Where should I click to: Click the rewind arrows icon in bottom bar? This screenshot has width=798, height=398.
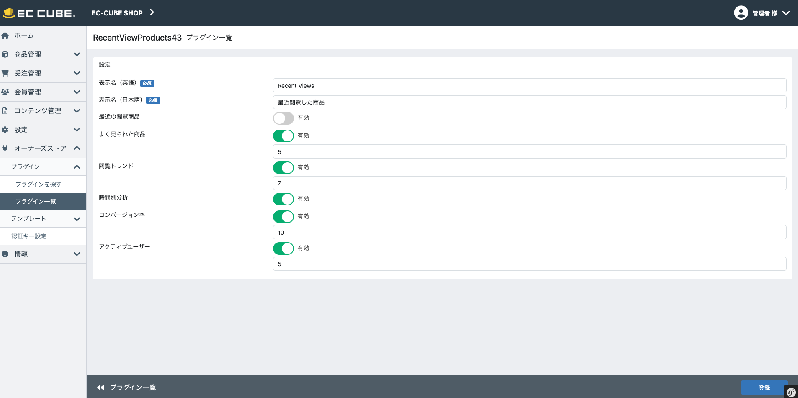point(100,387)
